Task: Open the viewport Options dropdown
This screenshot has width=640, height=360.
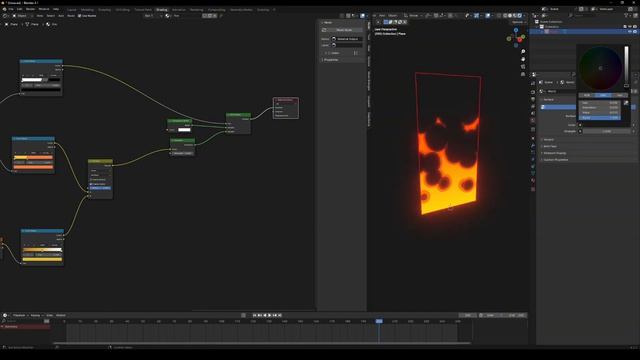Action: click(518, 22)
